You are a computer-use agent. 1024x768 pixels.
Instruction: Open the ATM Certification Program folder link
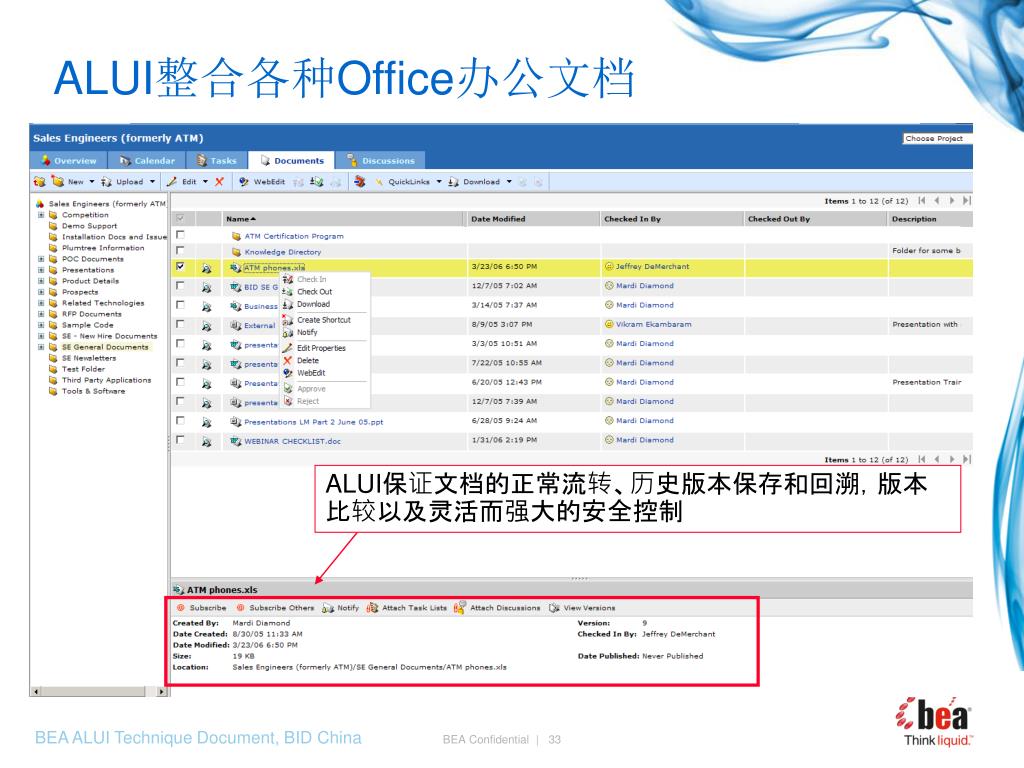(x=294, y=236)
